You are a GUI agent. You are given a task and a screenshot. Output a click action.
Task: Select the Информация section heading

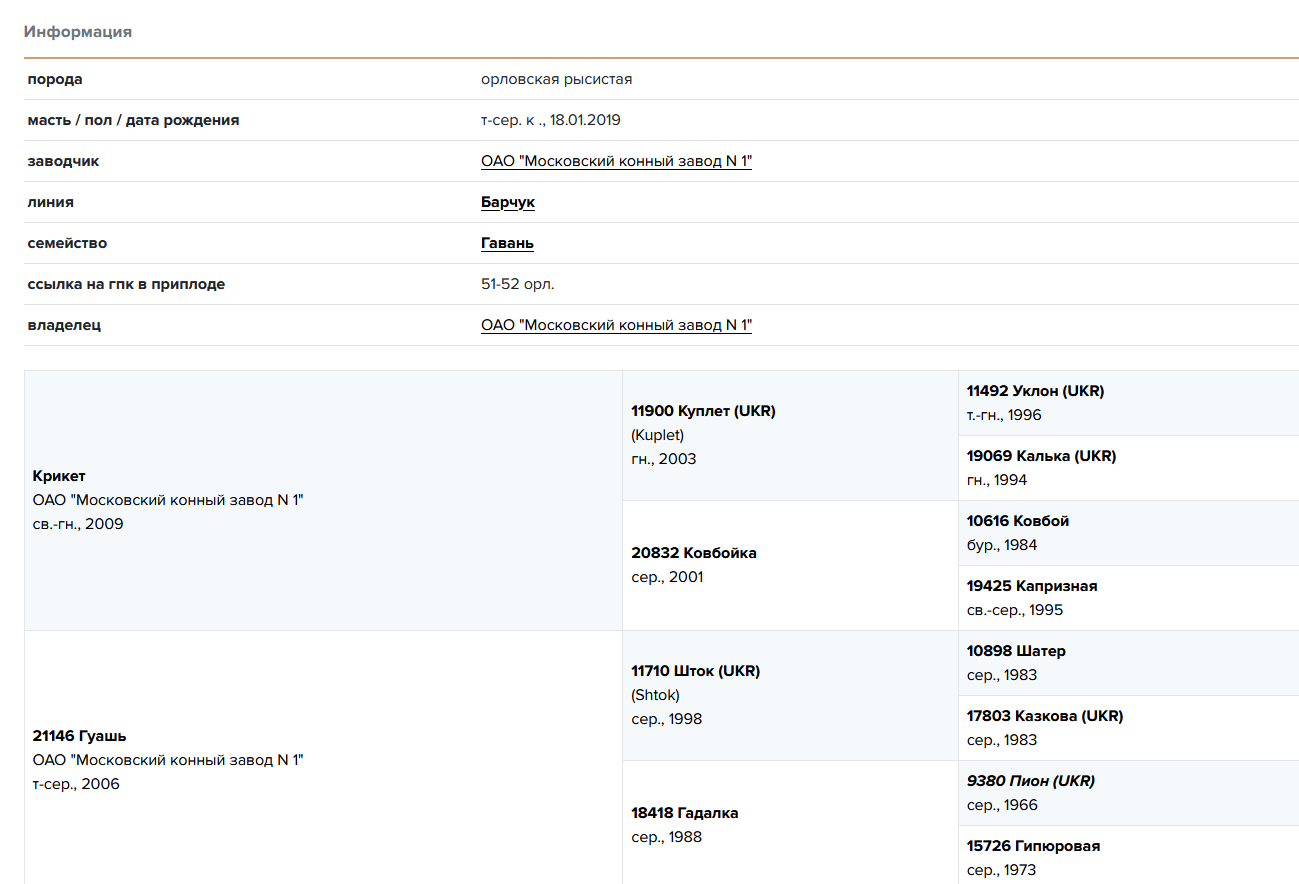[x=78, y=32]
